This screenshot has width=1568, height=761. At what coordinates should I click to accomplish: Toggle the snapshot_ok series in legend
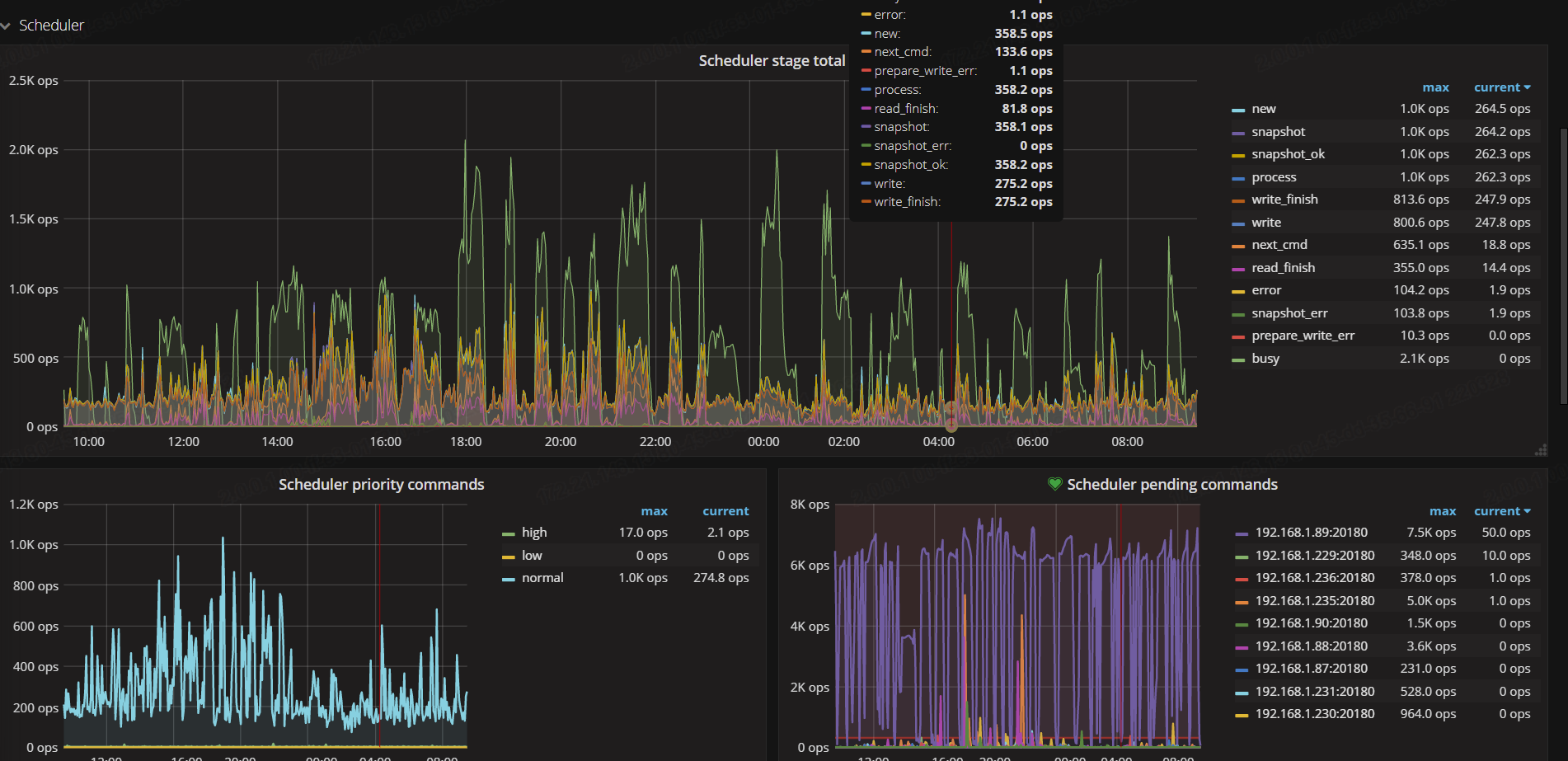[1288, 154]
